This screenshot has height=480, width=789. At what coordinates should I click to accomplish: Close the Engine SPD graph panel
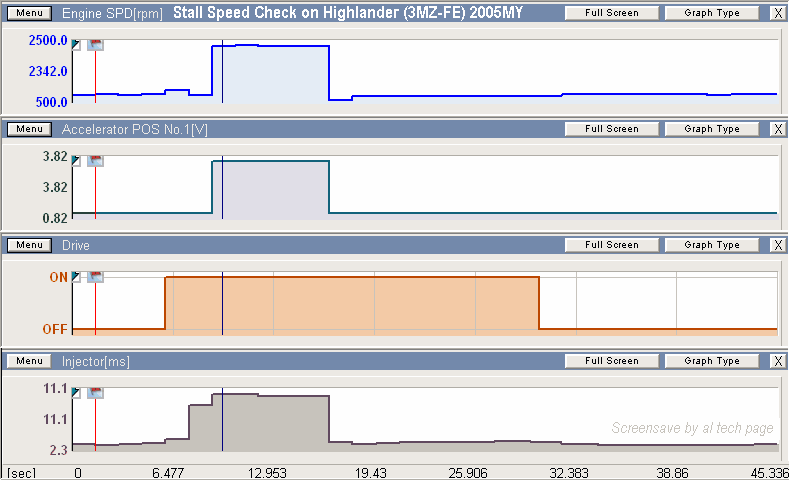(778, 14)
